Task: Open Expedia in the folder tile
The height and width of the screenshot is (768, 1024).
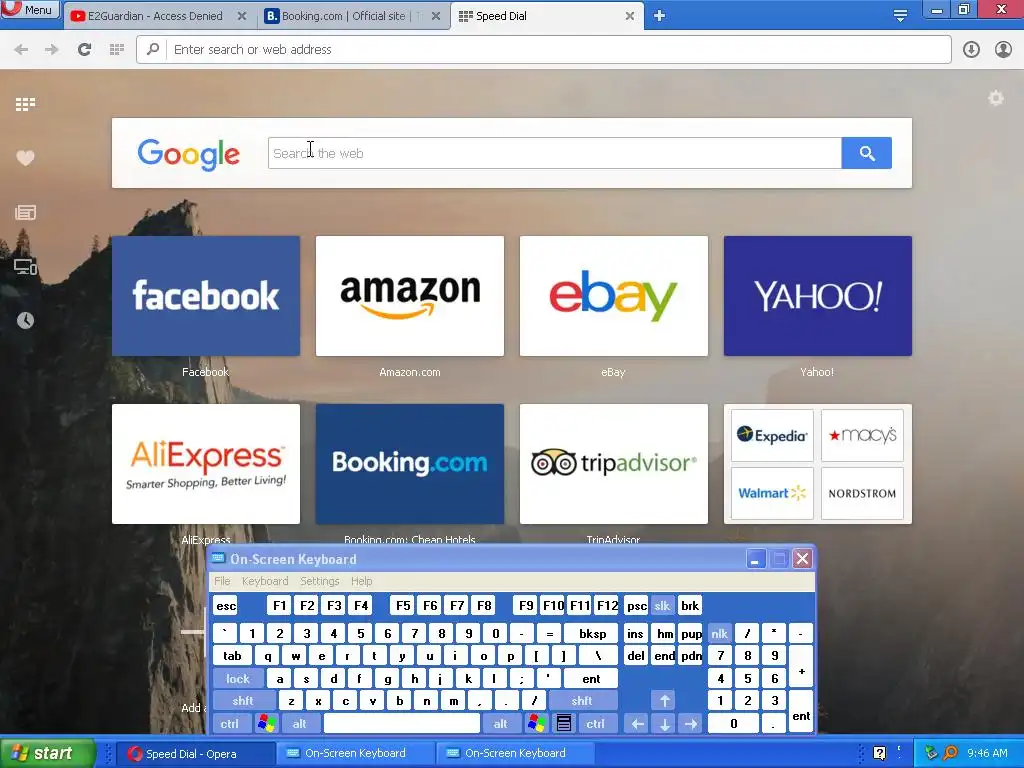Action: coord(772,436)
